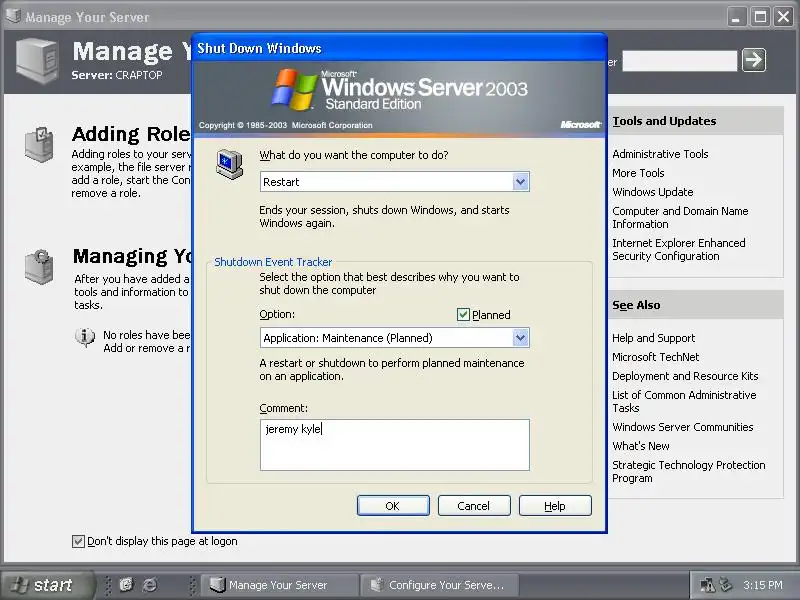Open the shutdown reason Option dropdown
Screen dimensions: 800x600
(x=520, y=338)
